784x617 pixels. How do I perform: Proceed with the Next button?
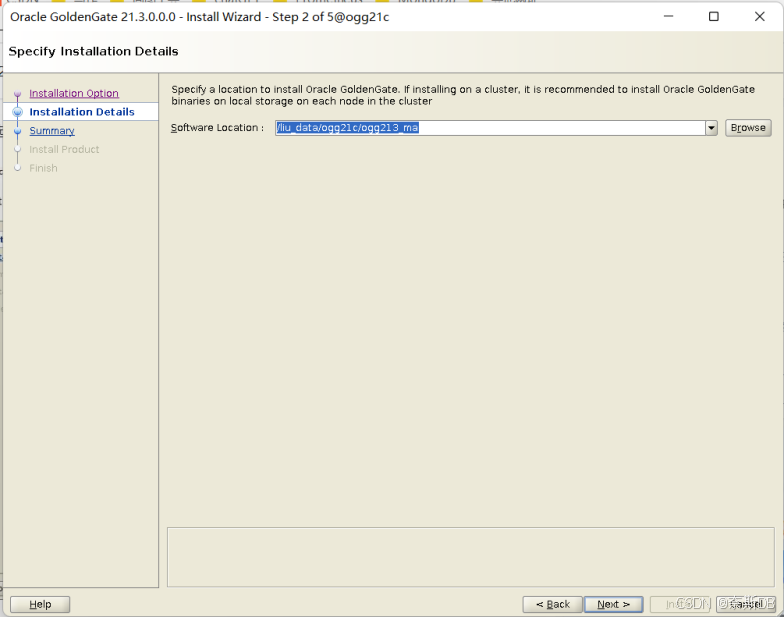click(x=614, y=604)
